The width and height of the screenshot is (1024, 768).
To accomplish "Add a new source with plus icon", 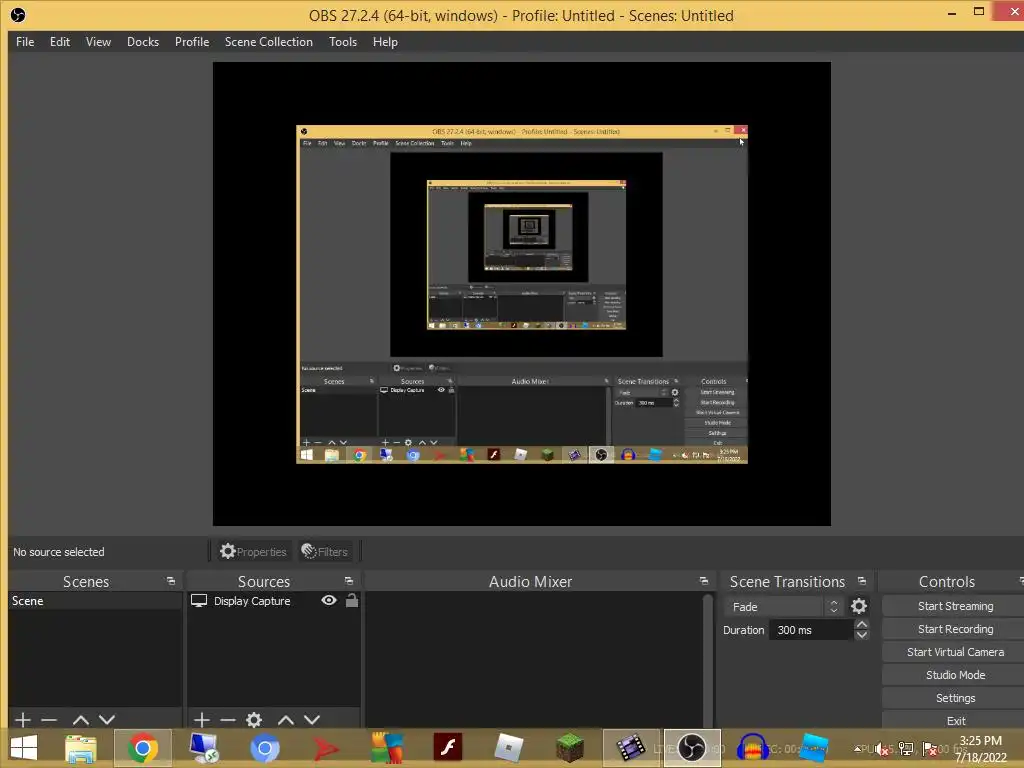I will (x=202, y=720).
